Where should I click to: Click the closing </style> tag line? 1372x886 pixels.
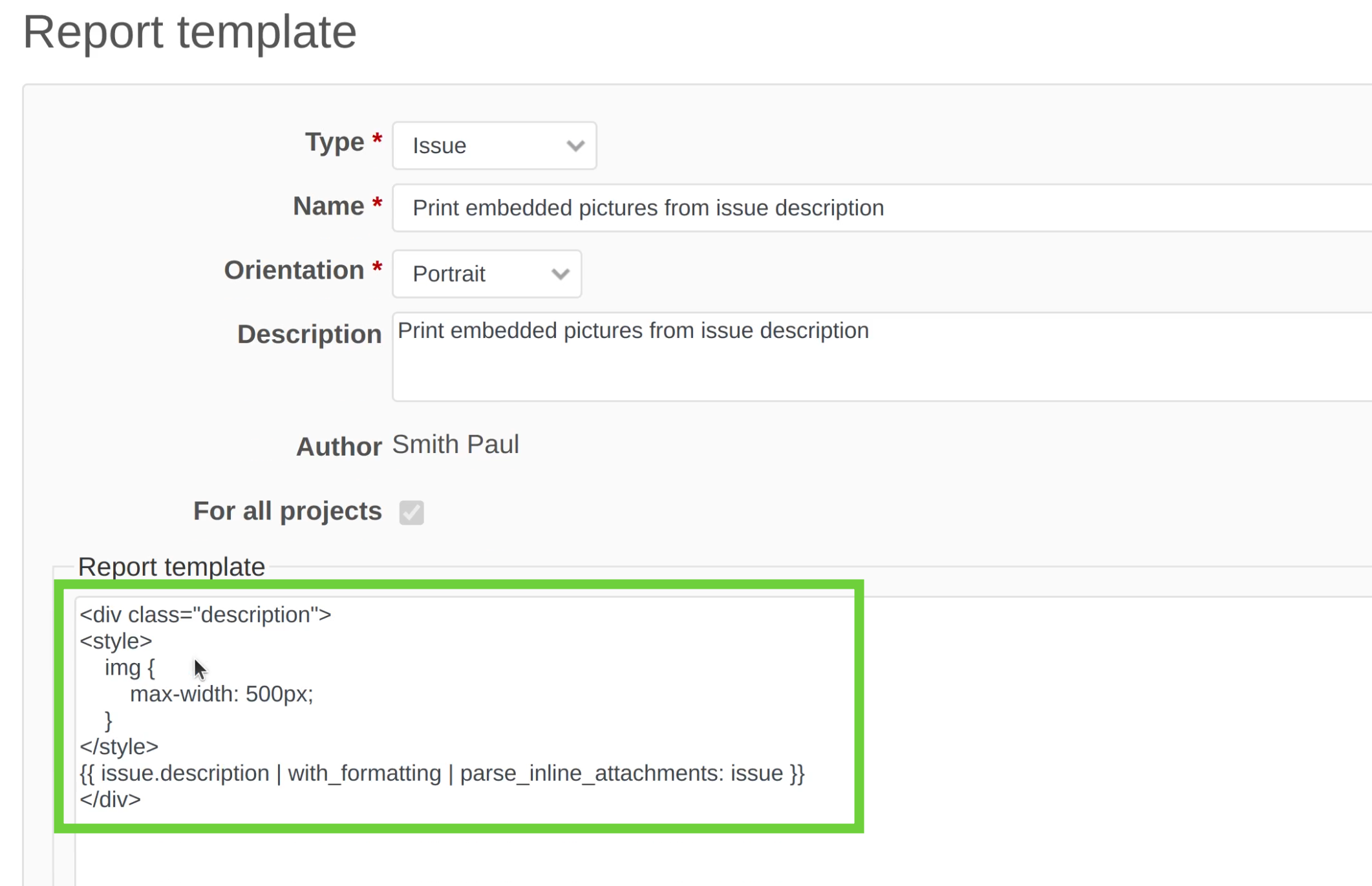coord(119,747)
